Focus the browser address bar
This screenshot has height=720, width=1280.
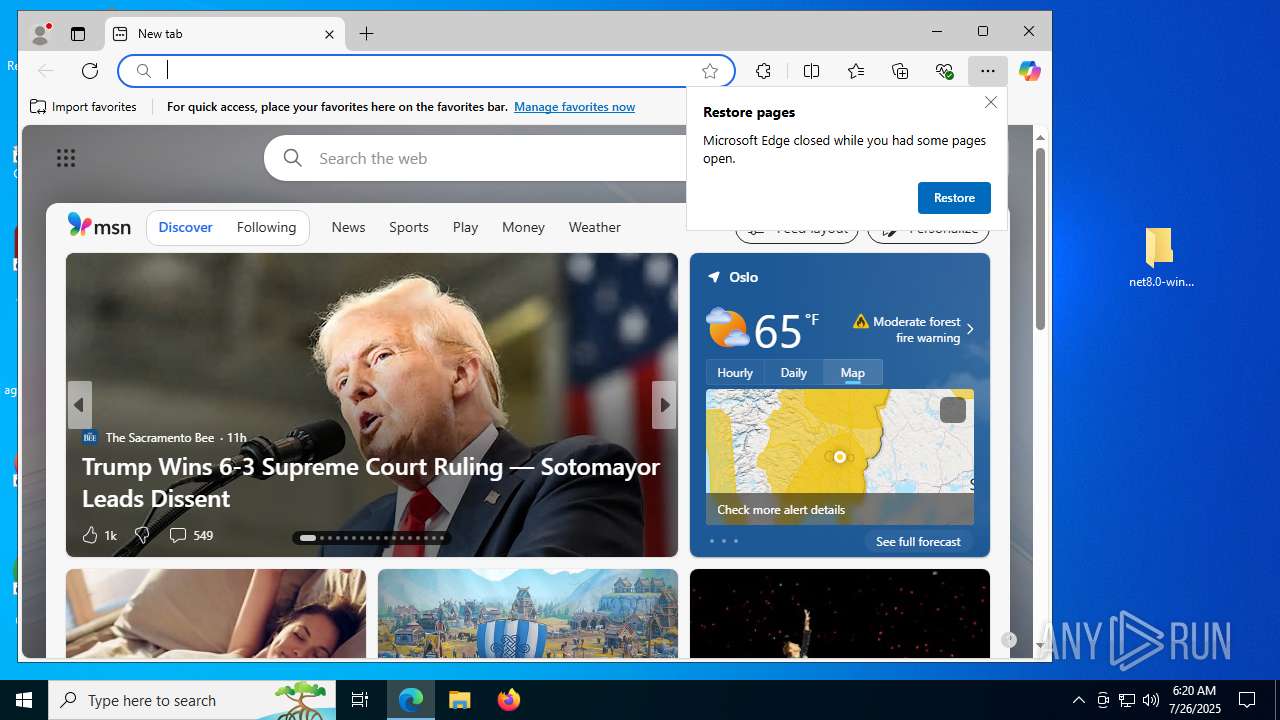[427, 71]
